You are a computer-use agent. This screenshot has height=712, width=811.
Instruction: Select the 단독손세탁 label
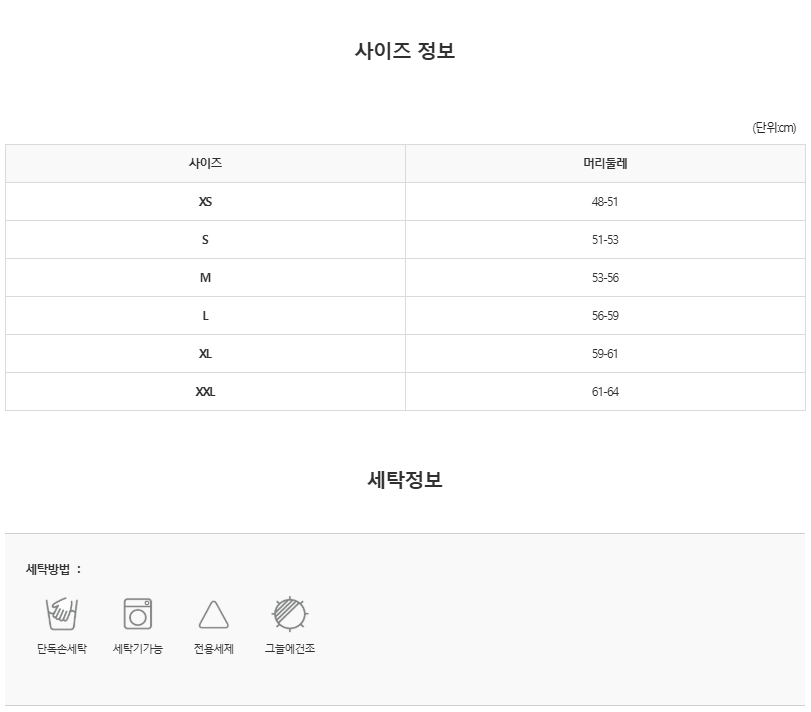62,648
